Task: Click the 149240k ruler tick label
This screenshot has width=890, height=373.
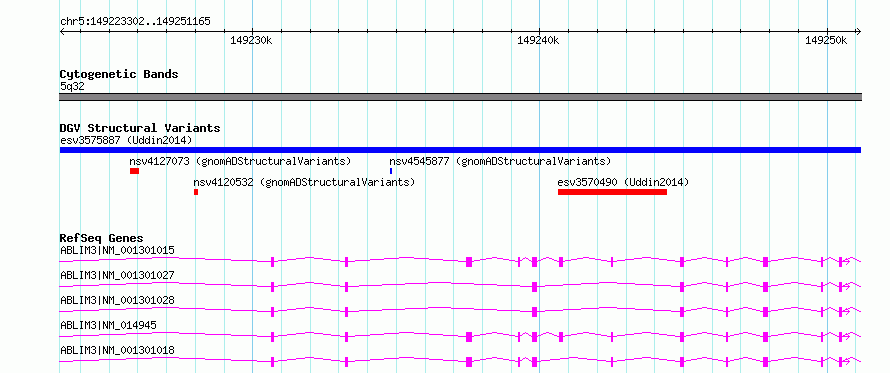Action: 539,40
